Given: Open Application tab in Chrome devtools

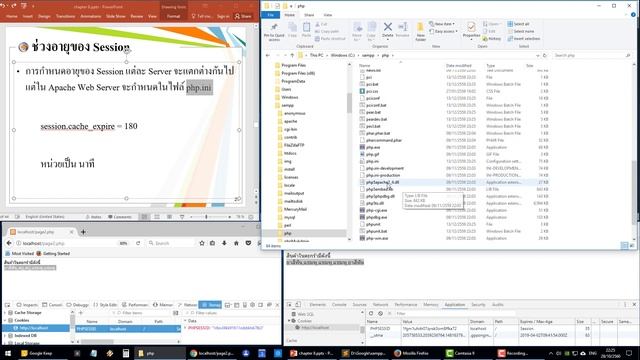Looking at the screenshot, I should (454, 304).
